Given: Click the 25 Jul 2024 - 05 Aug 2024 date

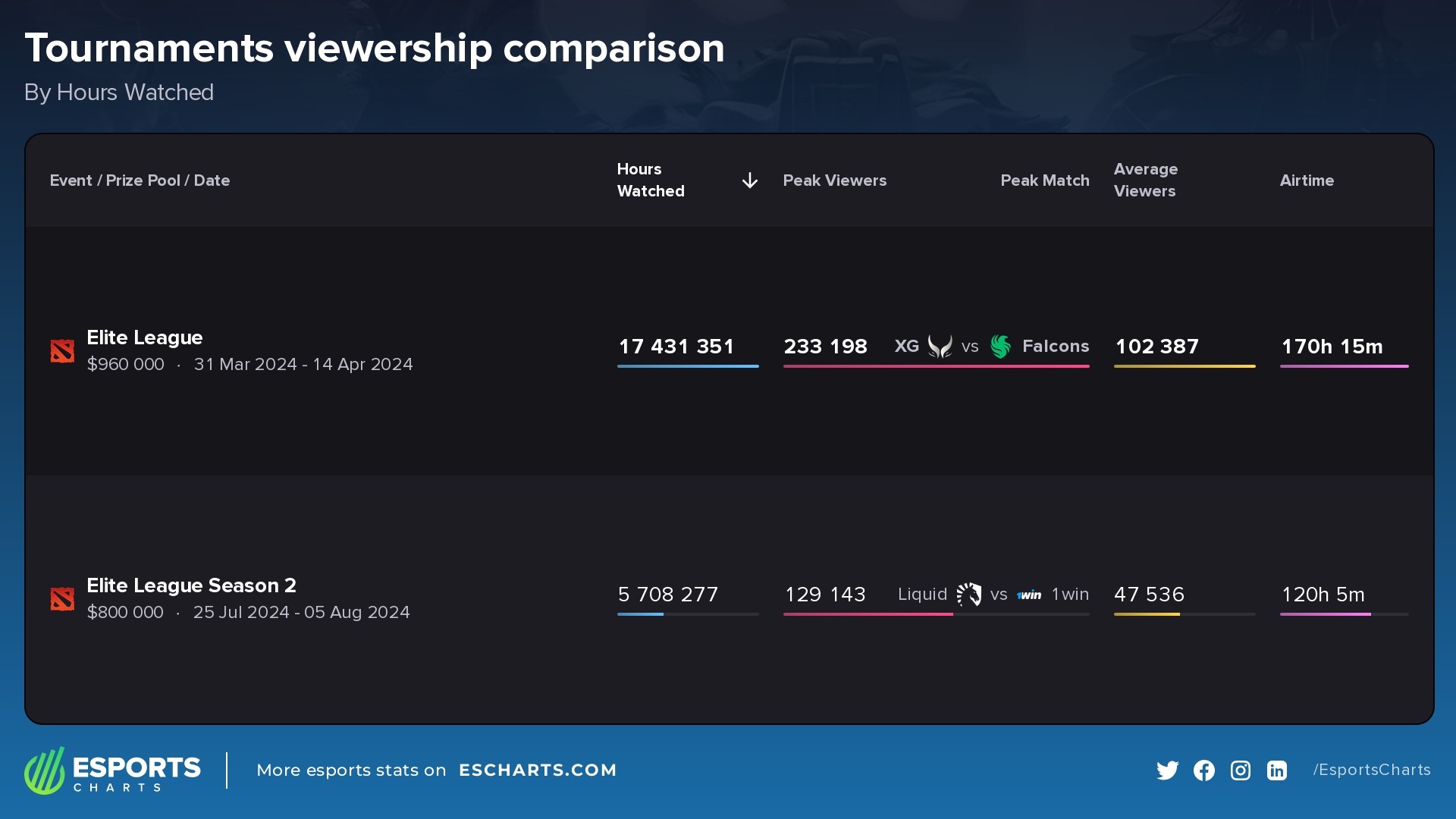Looking at the screenshot, I should 301,613.
